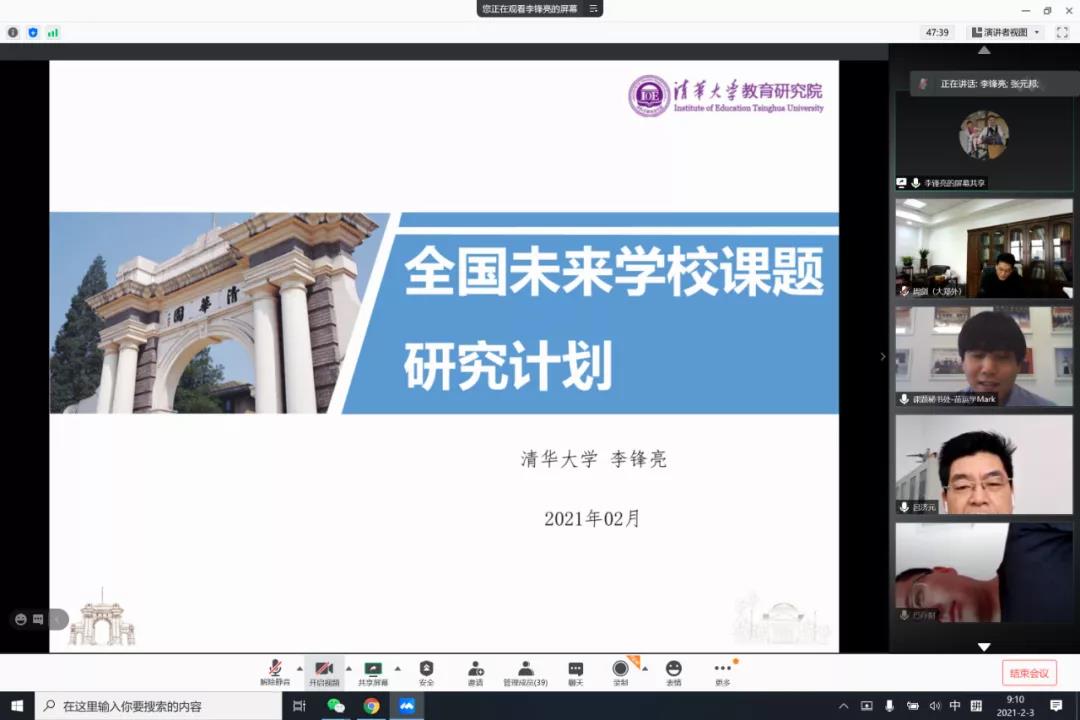
Task: Start recording with 录制 button
Action: 620,672
